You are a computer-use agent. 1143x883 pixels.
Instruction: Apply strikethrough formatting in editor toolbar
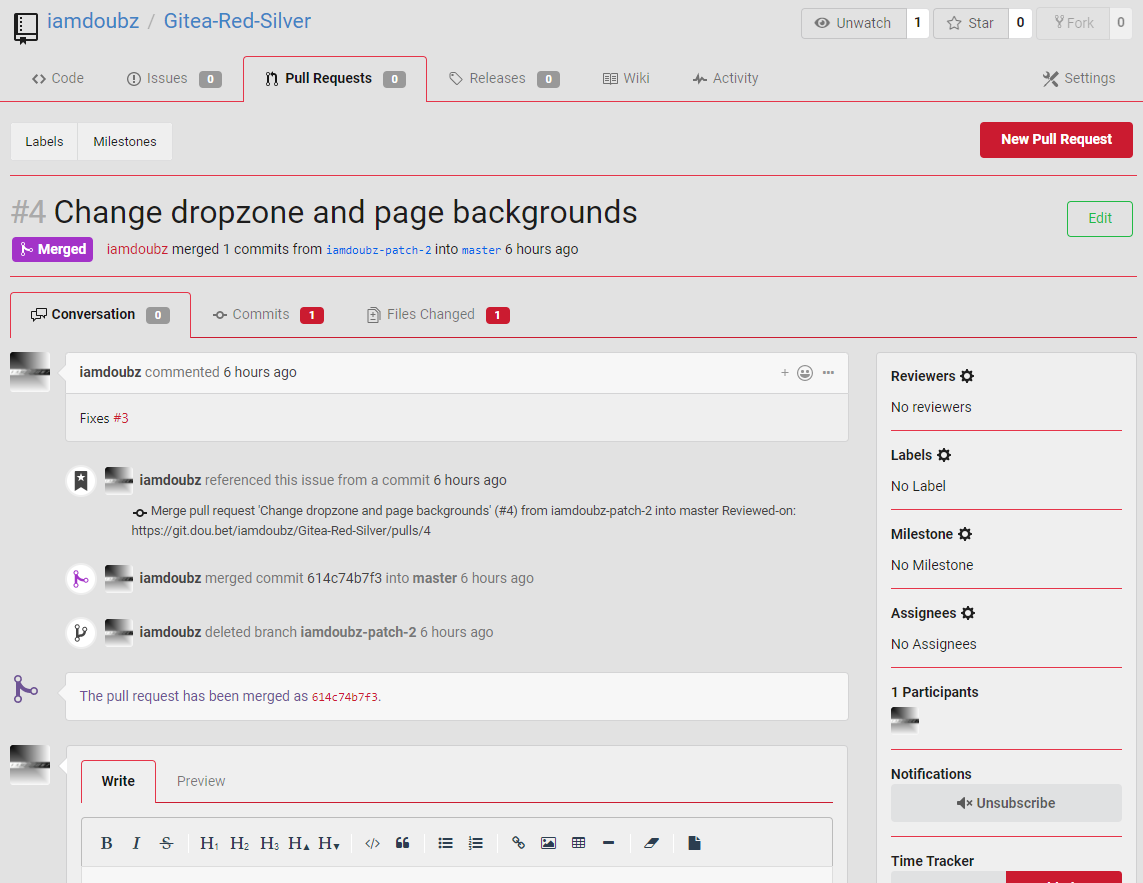(166, 843)
